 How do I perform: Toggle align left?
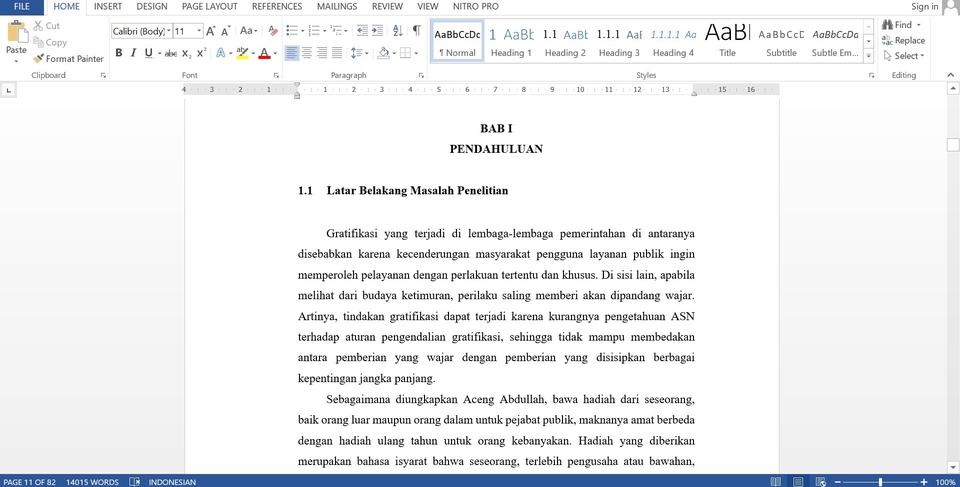tap(292, 53)
